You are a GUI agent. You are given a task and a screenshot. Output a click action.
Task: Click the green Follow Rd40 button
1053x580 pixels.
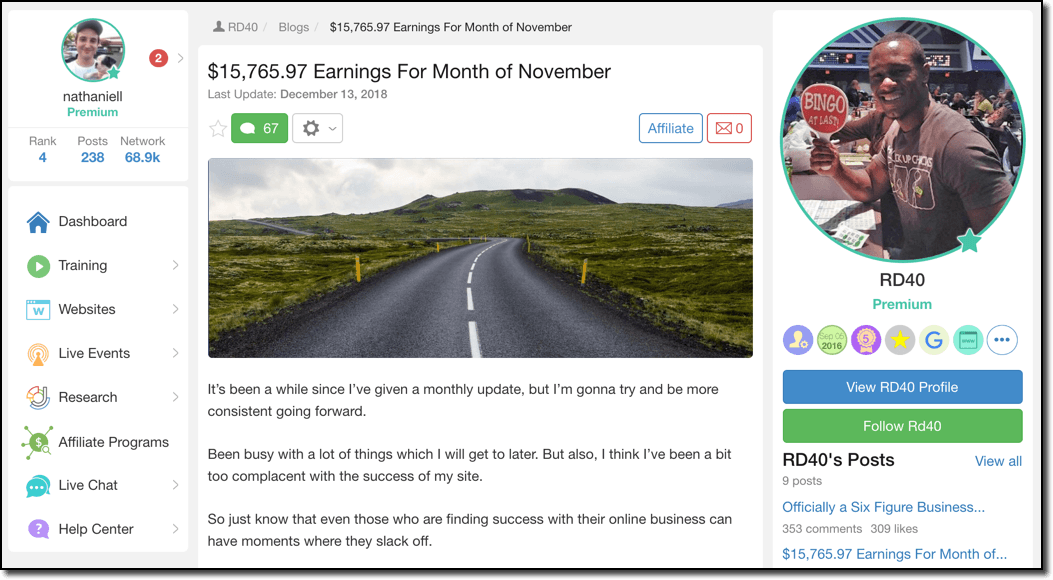[x=902, y=426]
